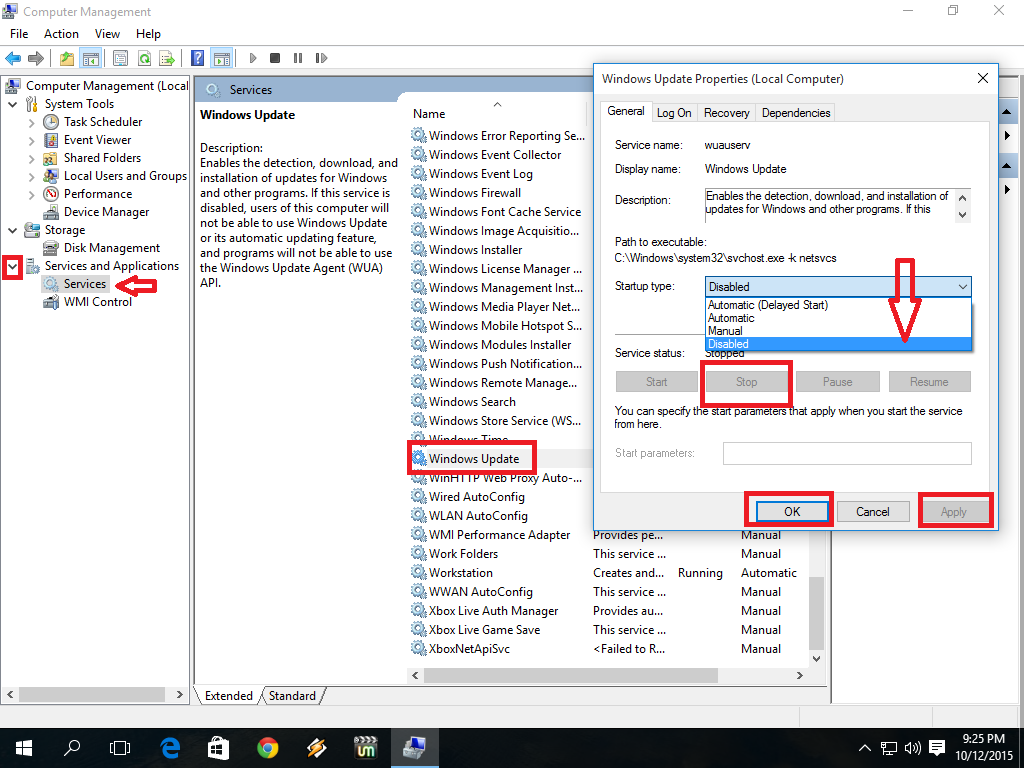Export the services list using the toolbar icon
The height and width of the screenshot is (768, 1024).
[166, 58]
